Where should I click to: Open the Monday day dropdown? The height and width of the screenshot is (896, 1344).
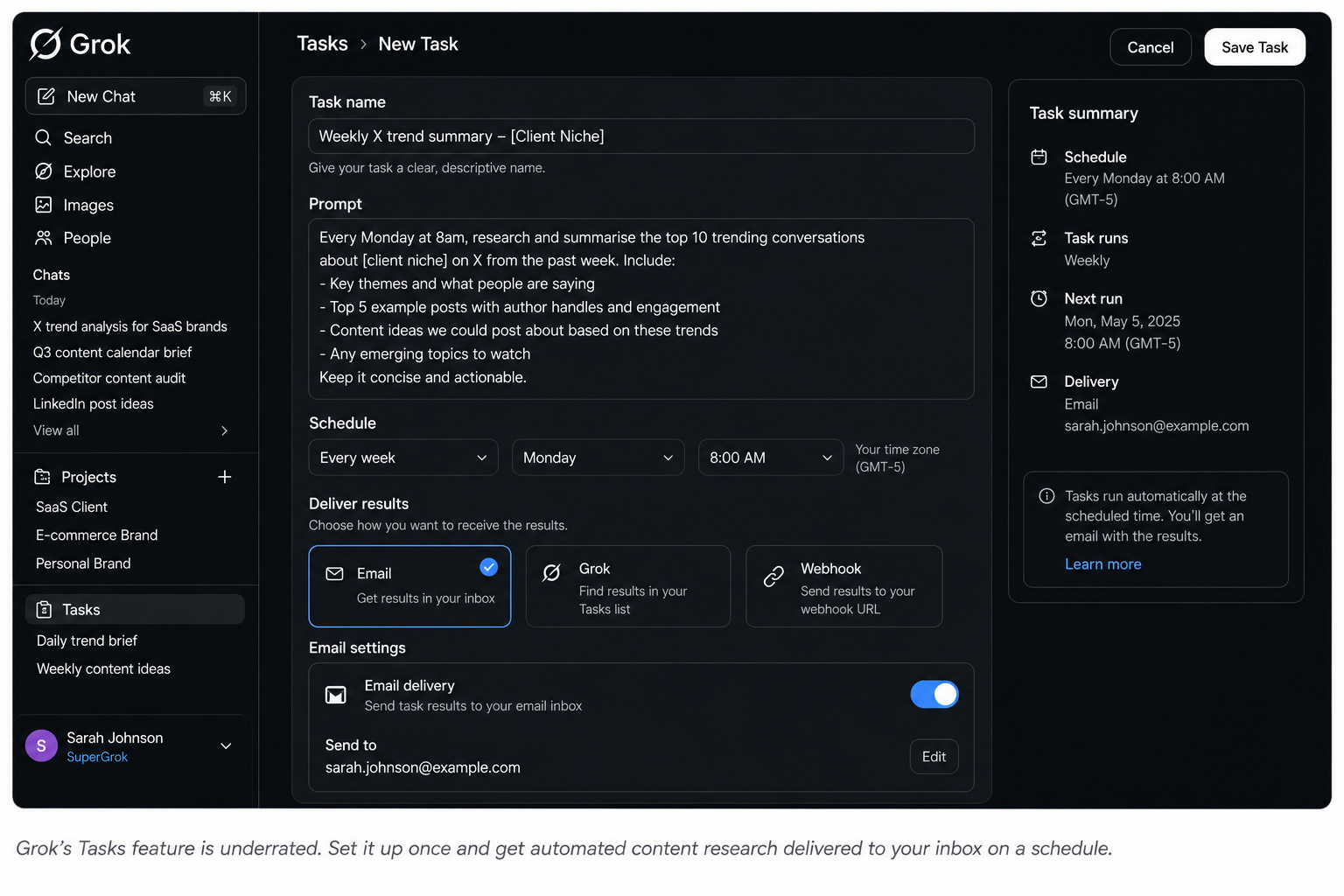pos(598,458)
